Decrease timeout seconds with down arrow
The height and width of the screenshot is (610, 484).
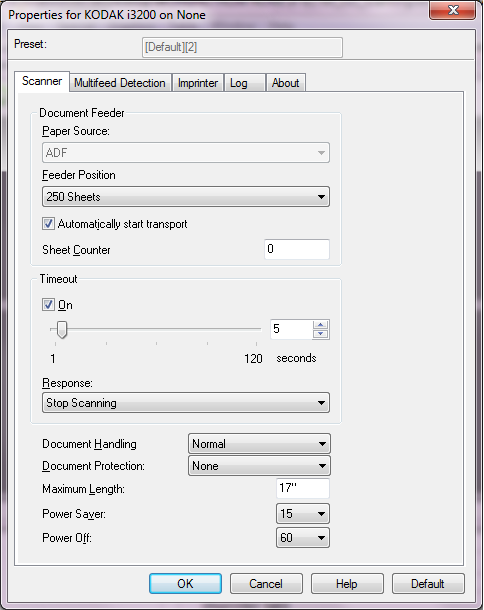click(x=321, y=334)
